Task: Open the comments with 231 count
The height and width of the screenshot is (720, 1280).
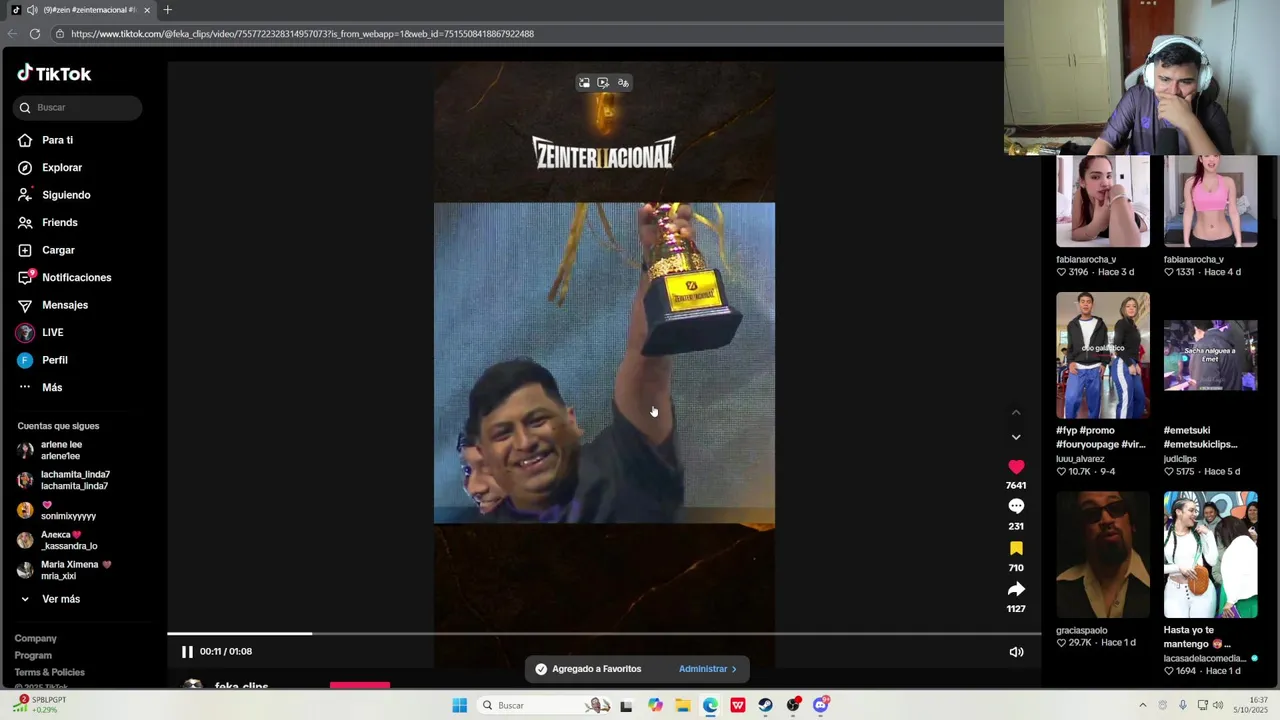Action: pos(1016,507)
